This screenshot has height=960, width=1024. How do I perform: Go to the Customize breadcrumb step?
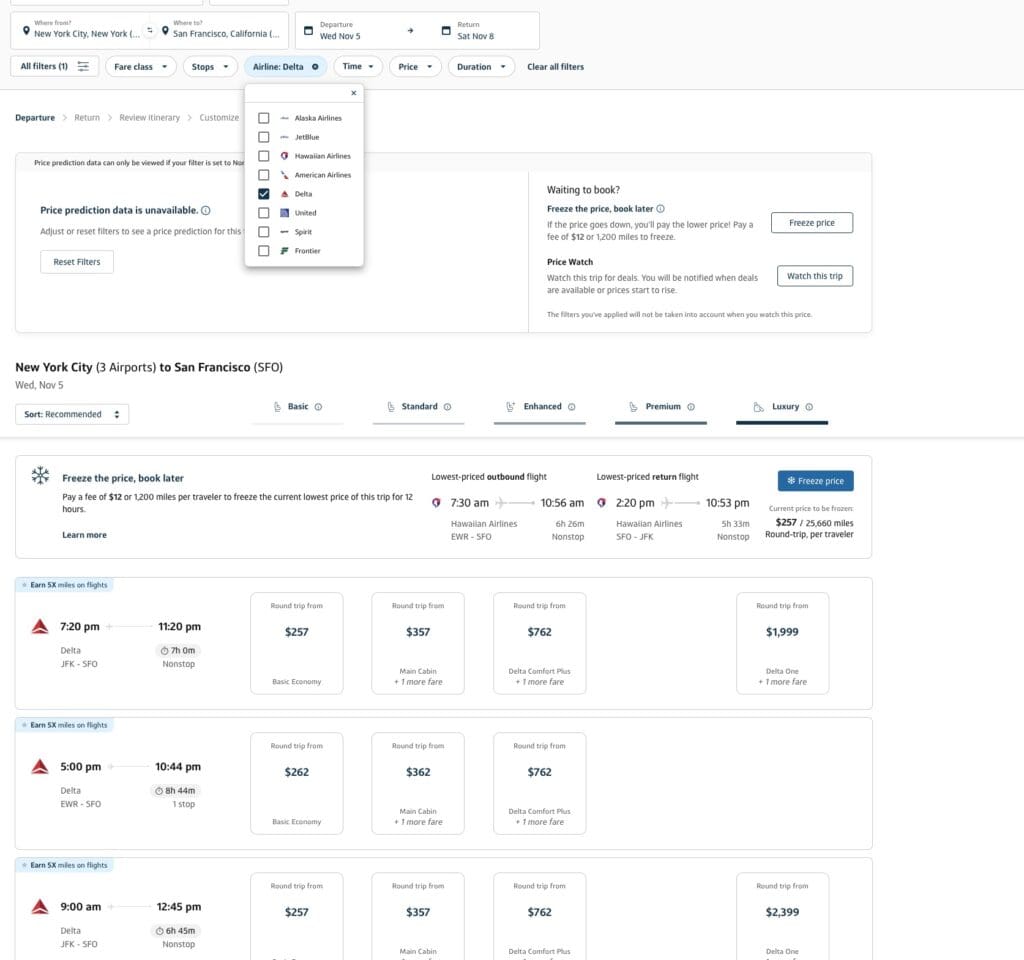pyautogui.click(x=219, y=118)
